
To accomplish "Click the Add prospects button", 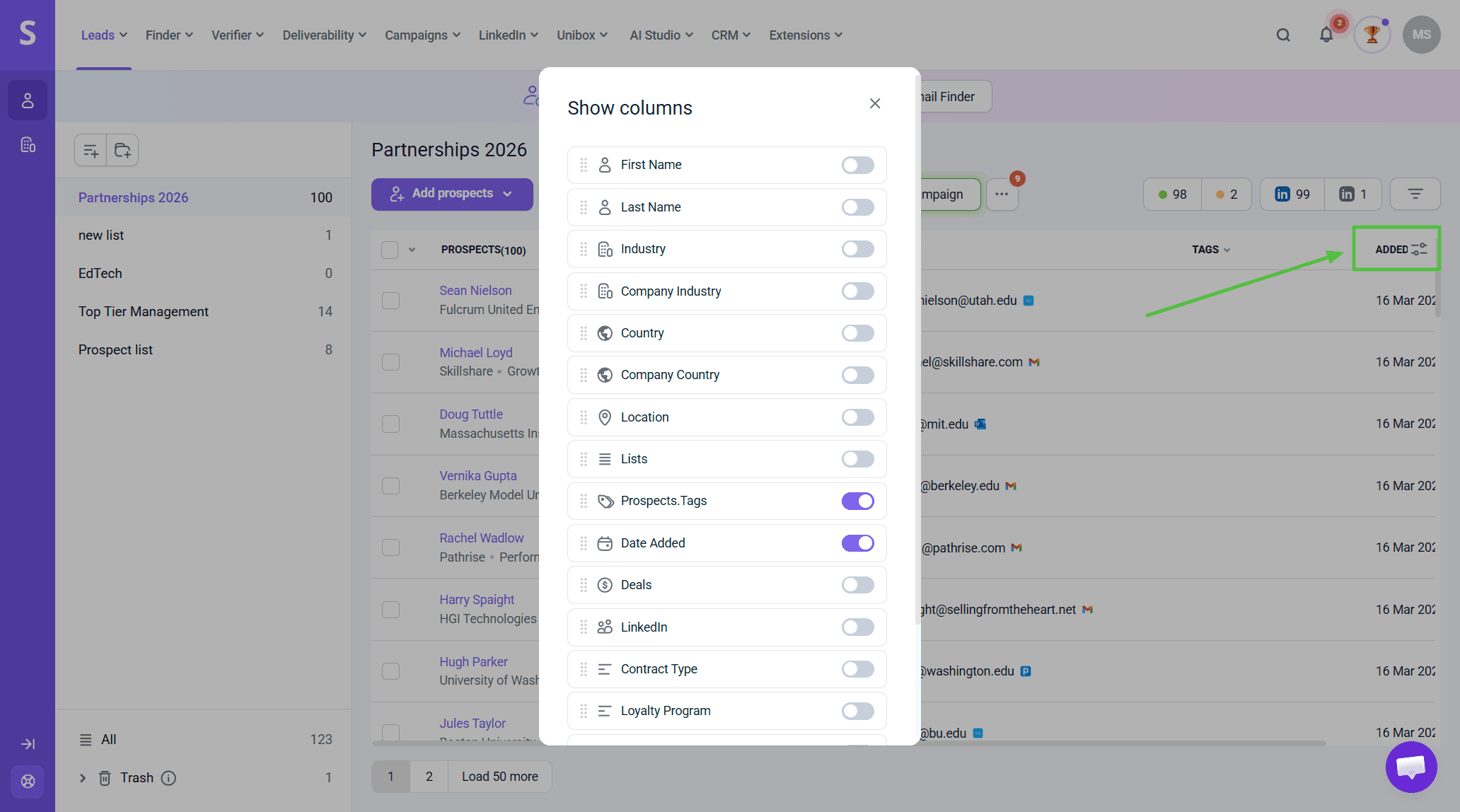I will [x=452, y=194].
